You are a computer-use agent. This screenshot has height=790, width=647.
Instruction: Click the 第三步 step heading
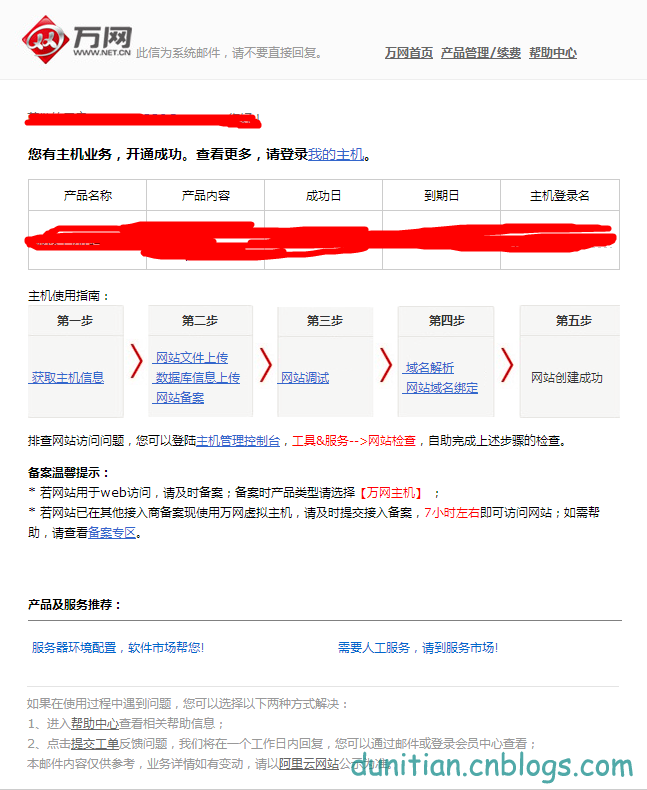[325, 320]
